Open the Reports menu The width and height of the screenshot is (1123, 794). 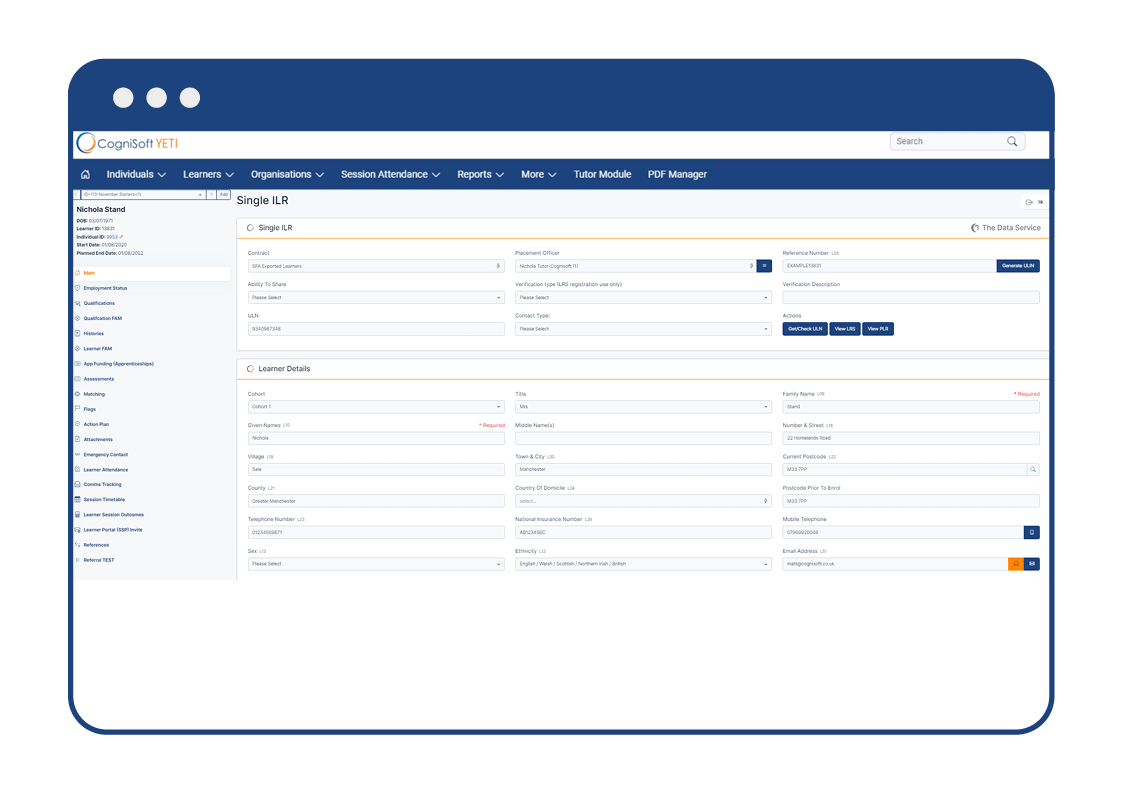(x=481, y=175)
